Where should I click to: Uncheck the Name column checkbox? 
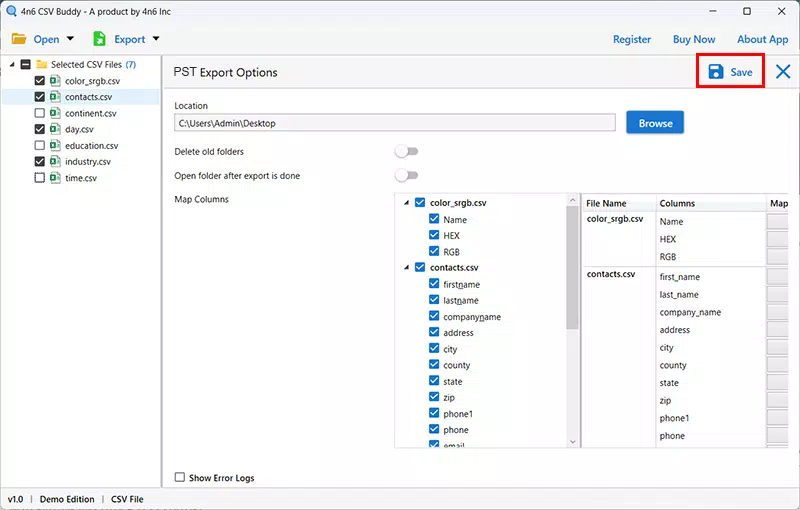tap(434, 219)
